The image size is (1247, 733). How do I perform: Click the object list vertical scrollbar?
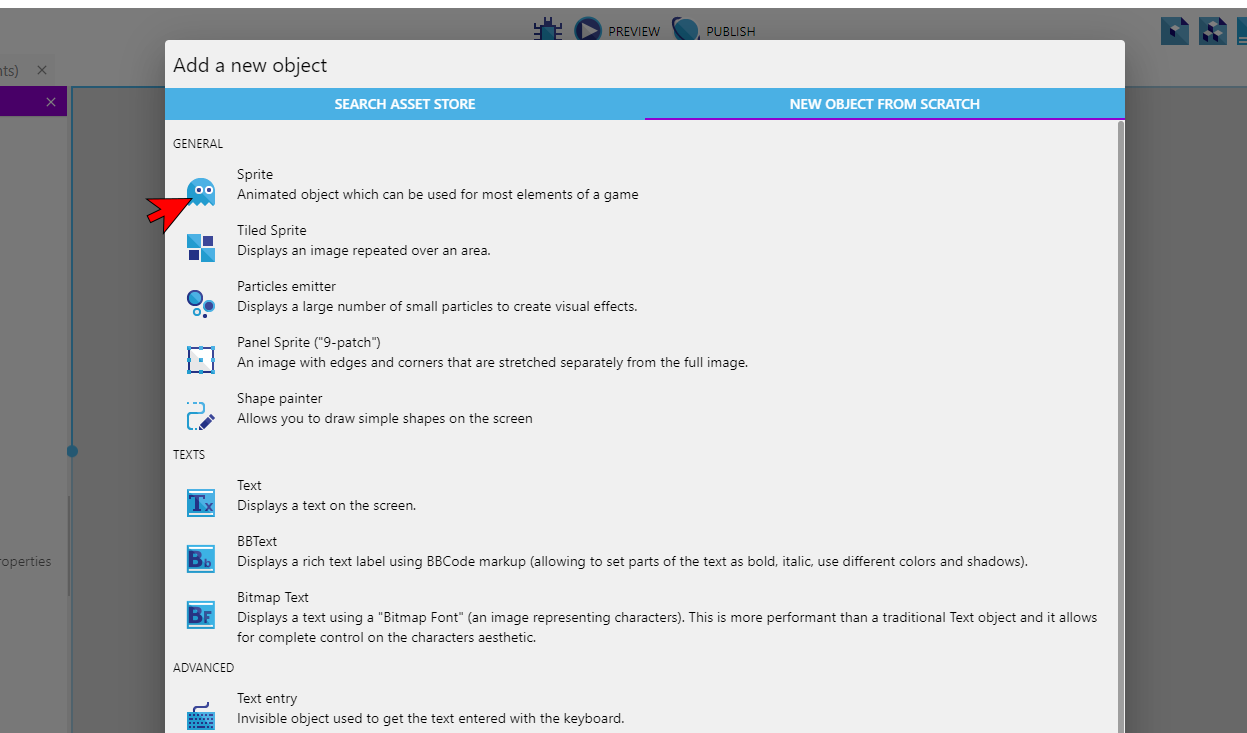1120,426
